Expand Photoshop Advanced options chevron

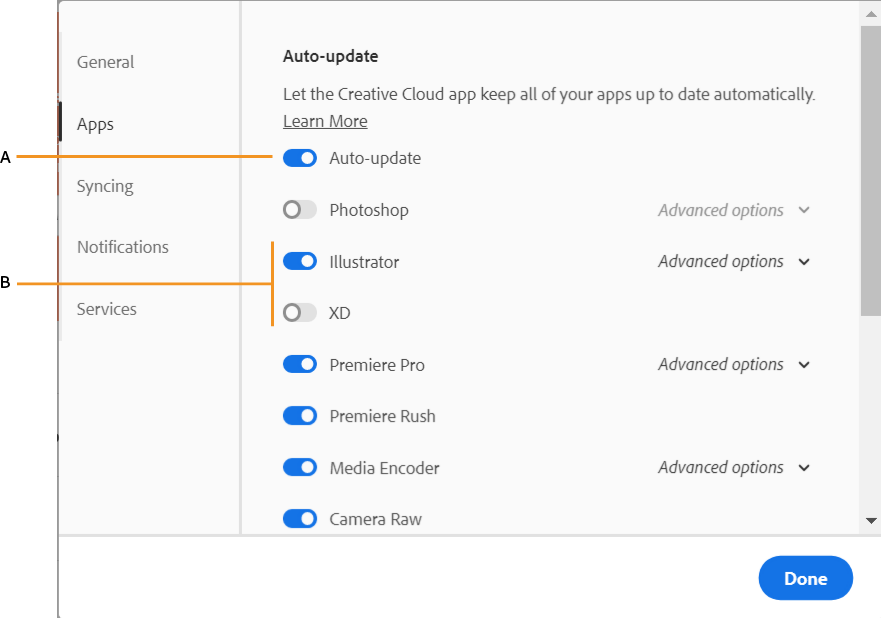point(804,210)
